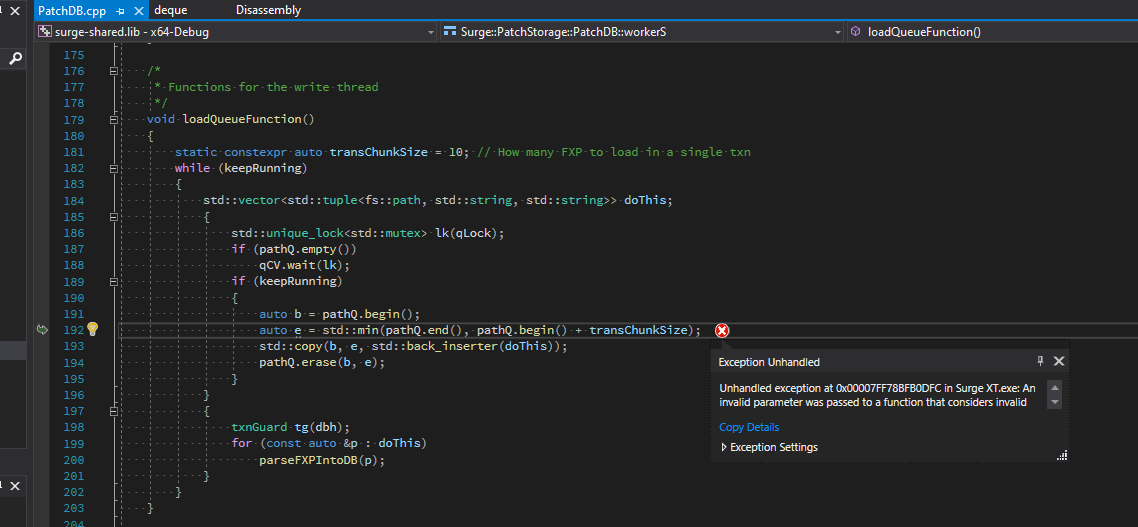The image size is (1138, 527).
Task: Click std::back_inserter on line 193
Action: pyautogui.click(x=437, y=346)
